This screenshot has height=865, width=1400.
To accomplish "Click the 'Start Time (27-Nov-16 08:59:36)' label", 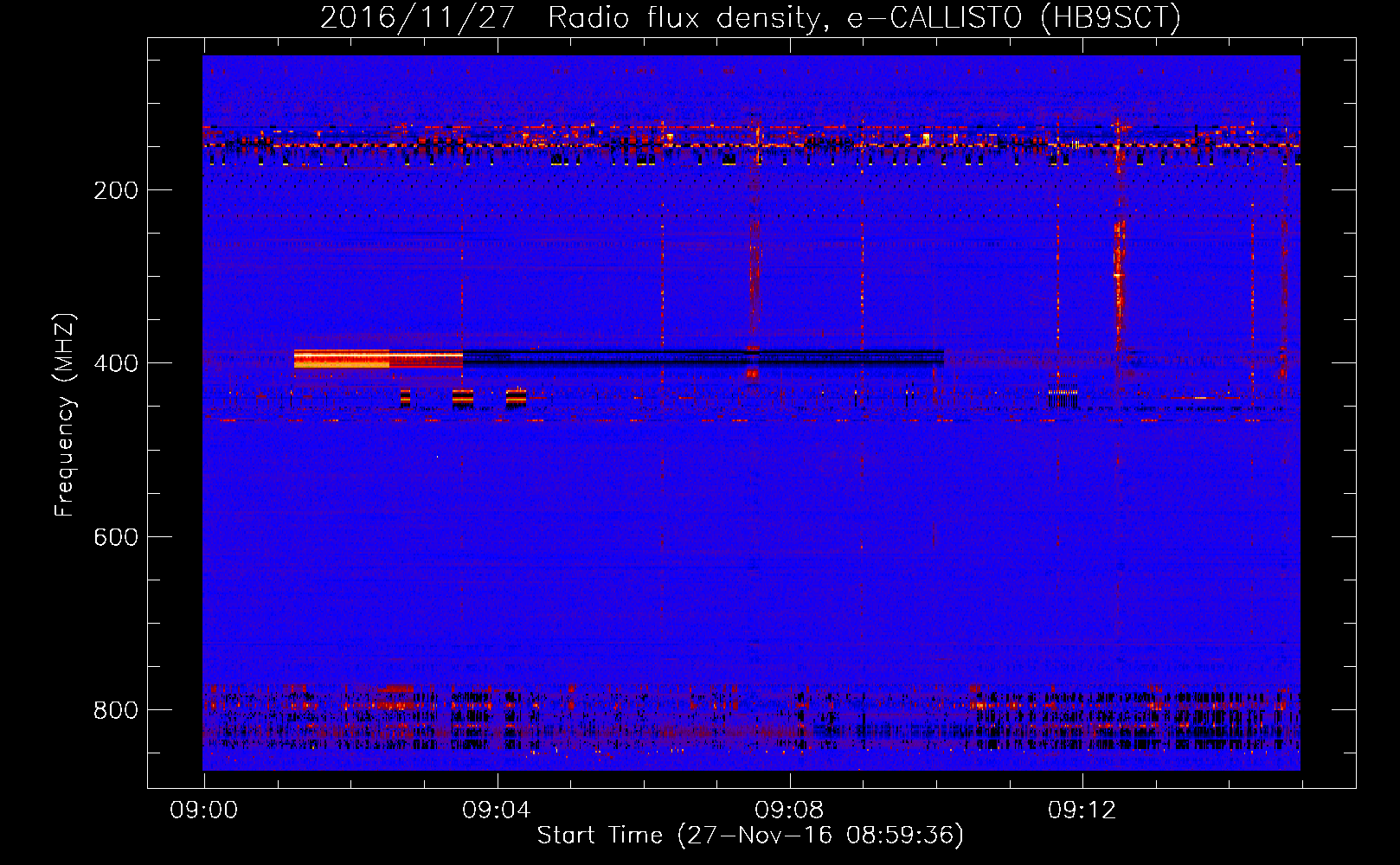I will [750, 836].
